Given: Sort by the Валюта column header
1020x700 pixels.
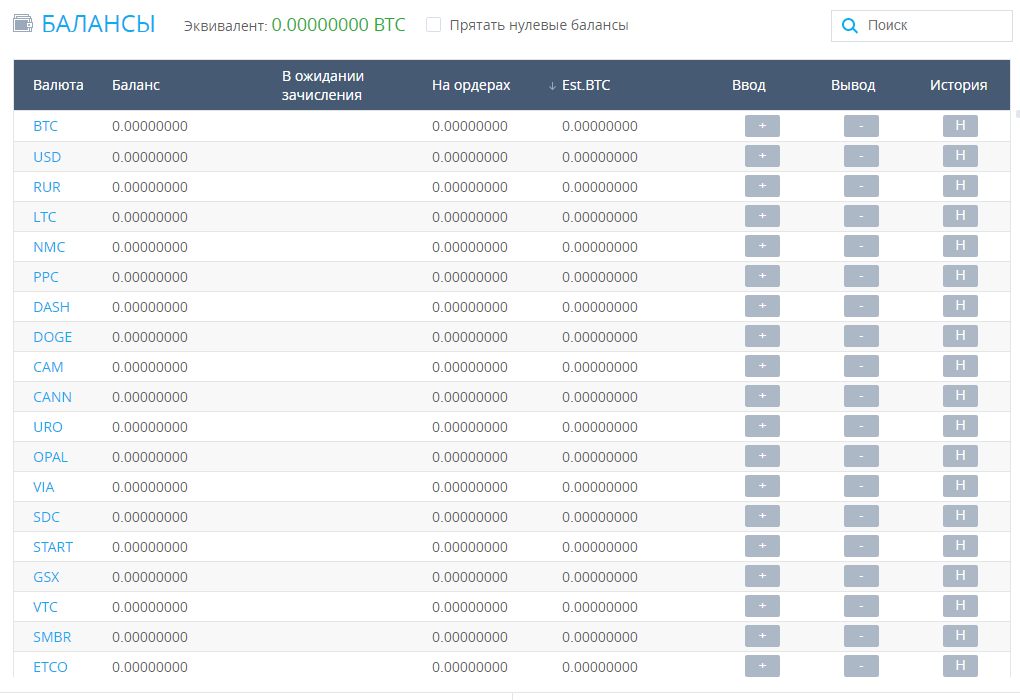Looking at the screenshot, I should point(58,85).
